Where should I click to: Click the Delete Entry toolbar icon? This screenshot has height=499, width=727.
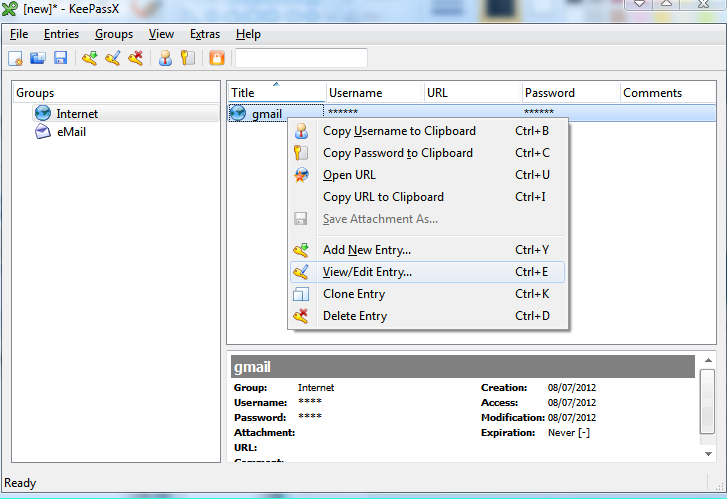click(135, 58)
